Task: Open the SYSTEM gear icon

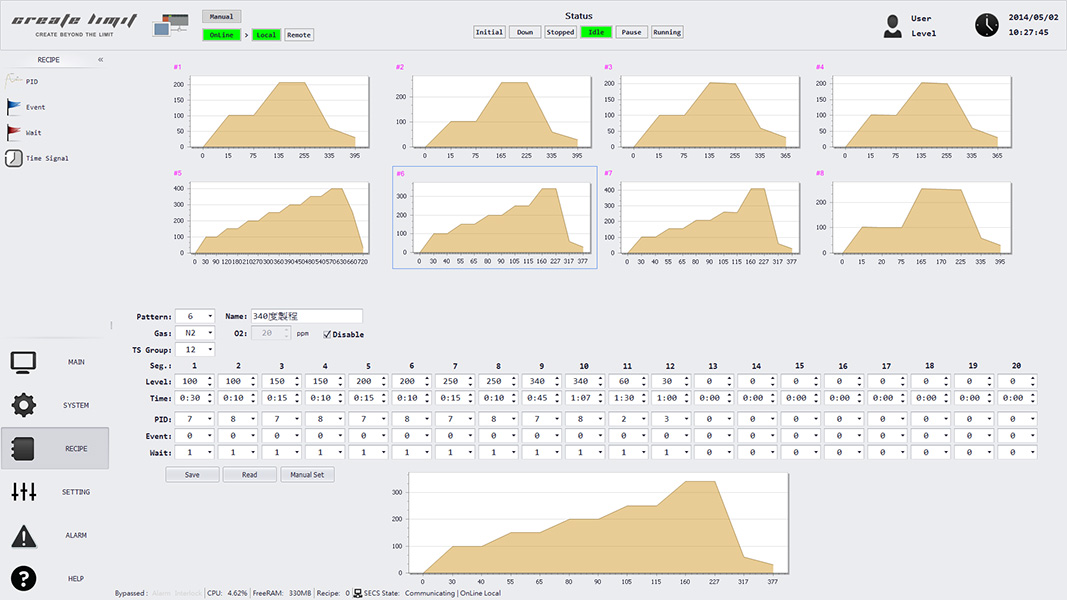Action: (23, 405)
